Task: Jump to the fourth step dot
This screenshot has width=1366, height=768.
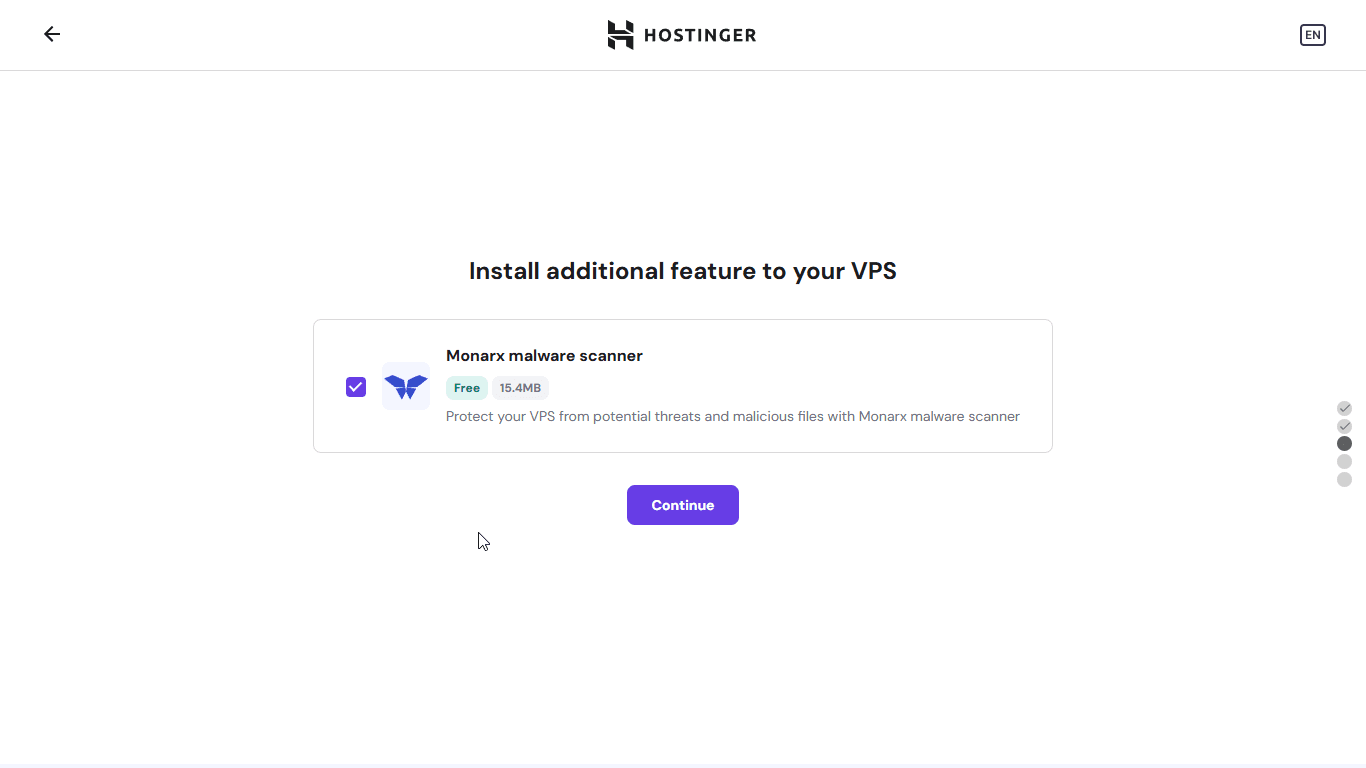Action: point(1344,461)
